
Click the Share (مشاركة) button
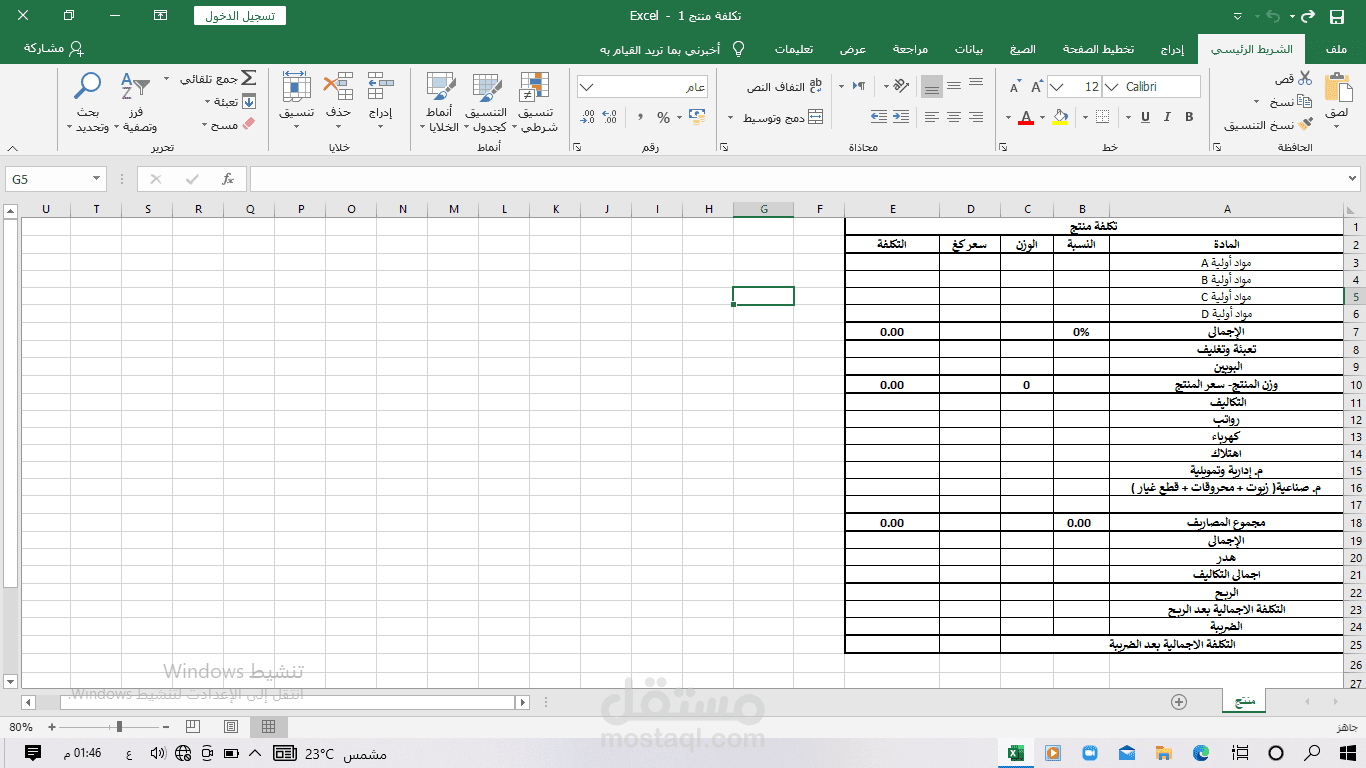[x=54, y=48]
